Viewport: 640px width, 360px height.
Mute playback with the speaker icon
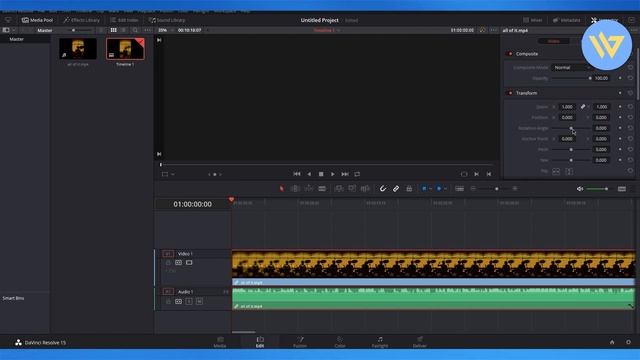point(580,189)
